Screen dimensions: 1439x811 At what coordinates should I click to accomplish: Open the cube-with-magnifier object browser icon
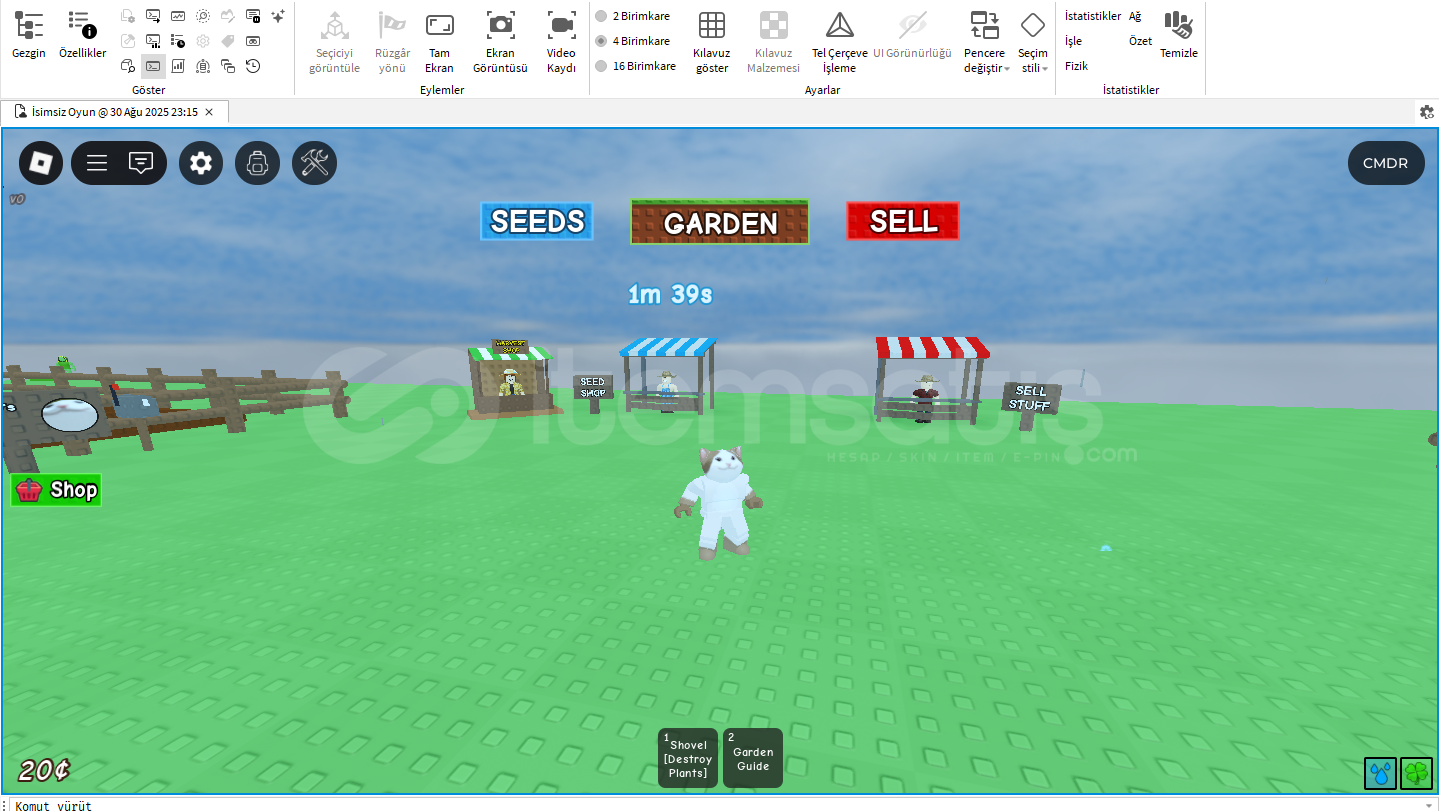128,66
